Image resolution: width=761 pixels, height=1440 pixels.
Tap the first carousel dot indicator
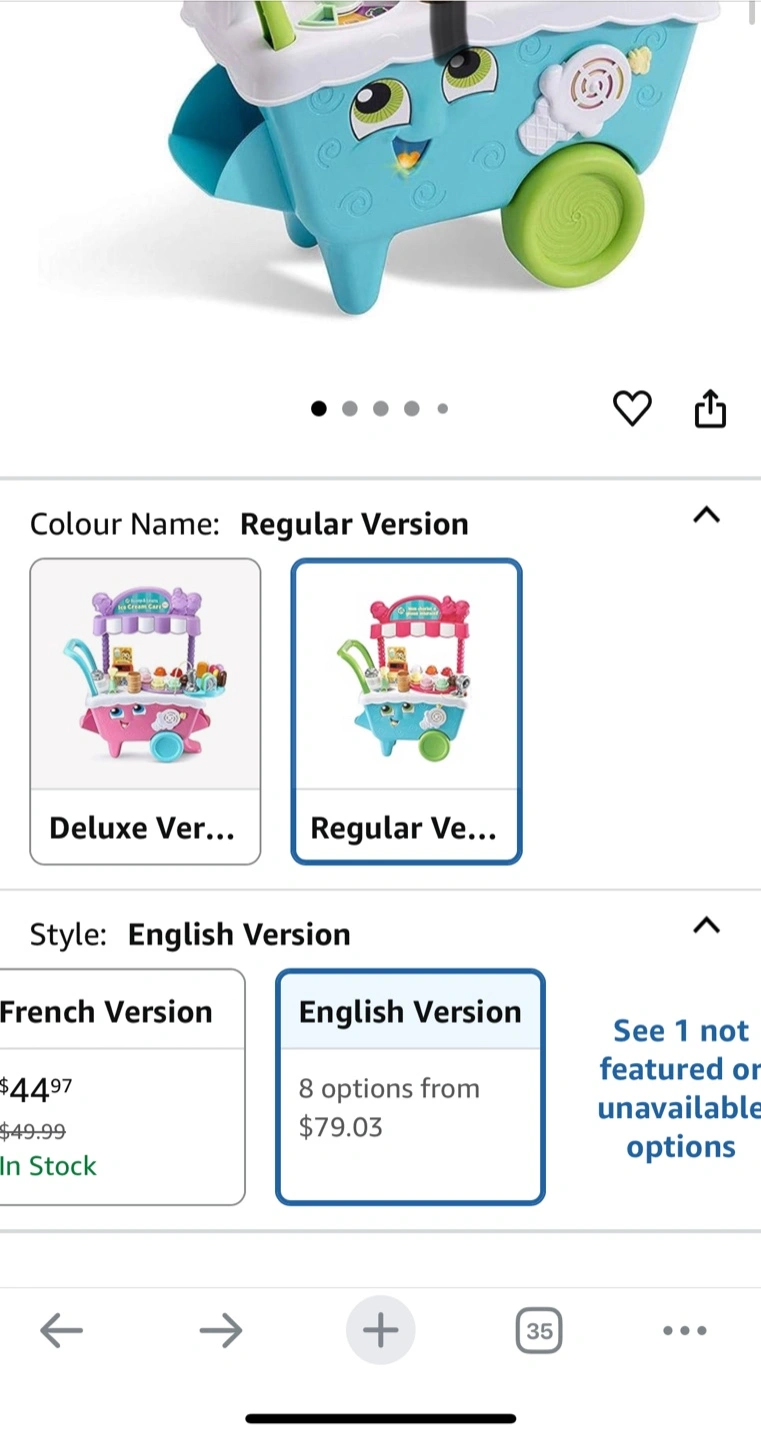tap(319, 408)
